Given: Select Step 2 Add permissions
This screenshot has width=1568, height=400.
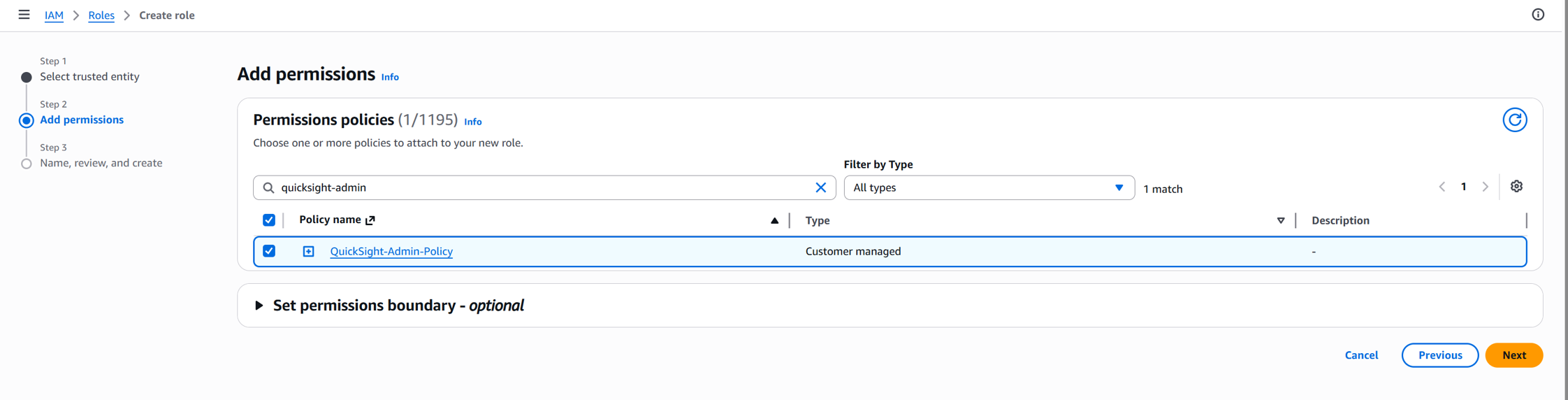Looking at the screenshot, I should 82,120.
